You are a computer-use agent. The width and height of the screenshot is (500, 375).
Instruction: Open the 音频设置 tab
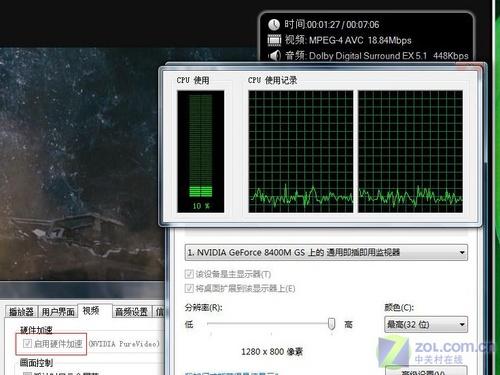click(131, 312)
